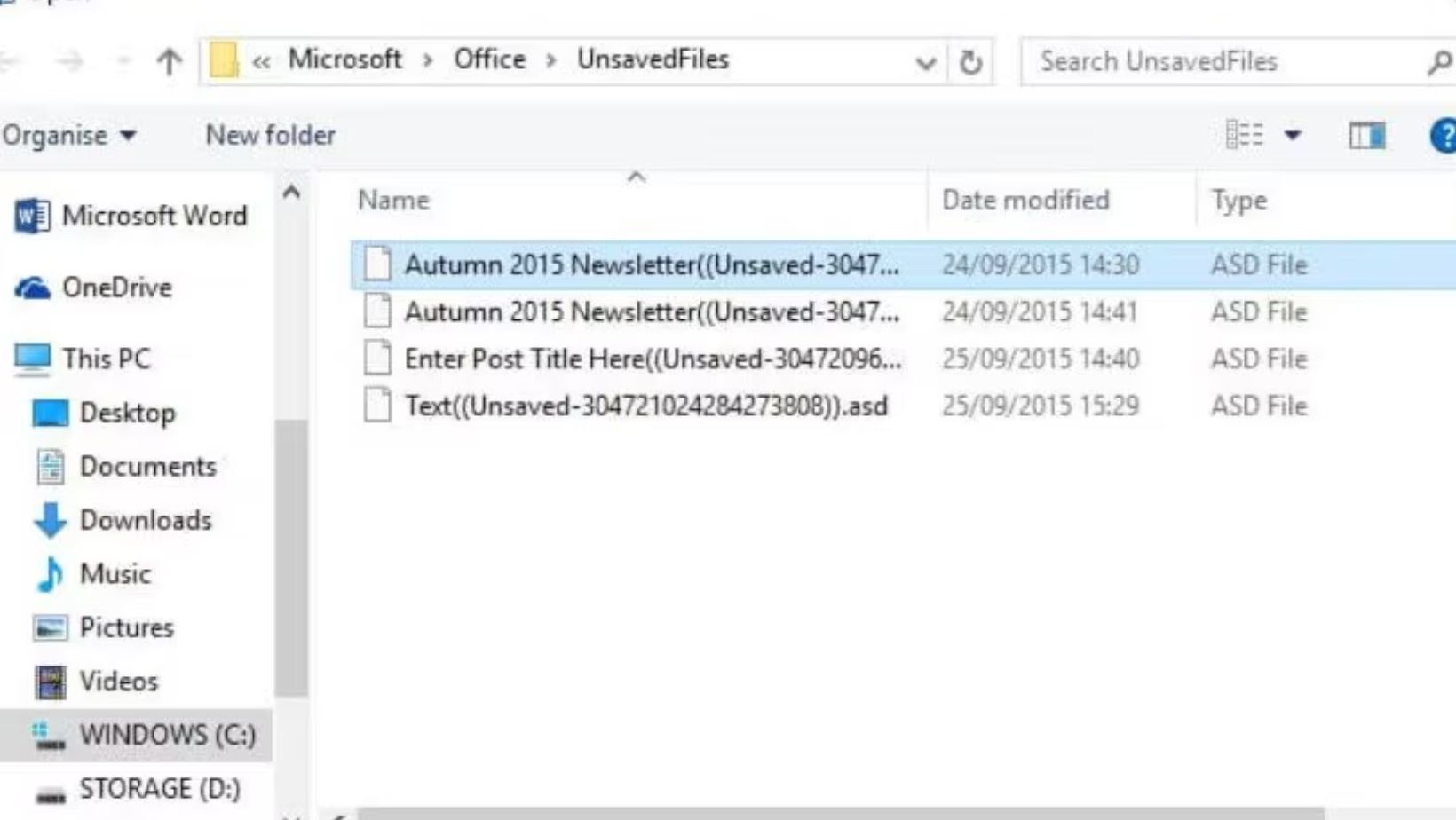
Task: Click file icon of Newsletter dated 14:41
Action: click(377, 311)
